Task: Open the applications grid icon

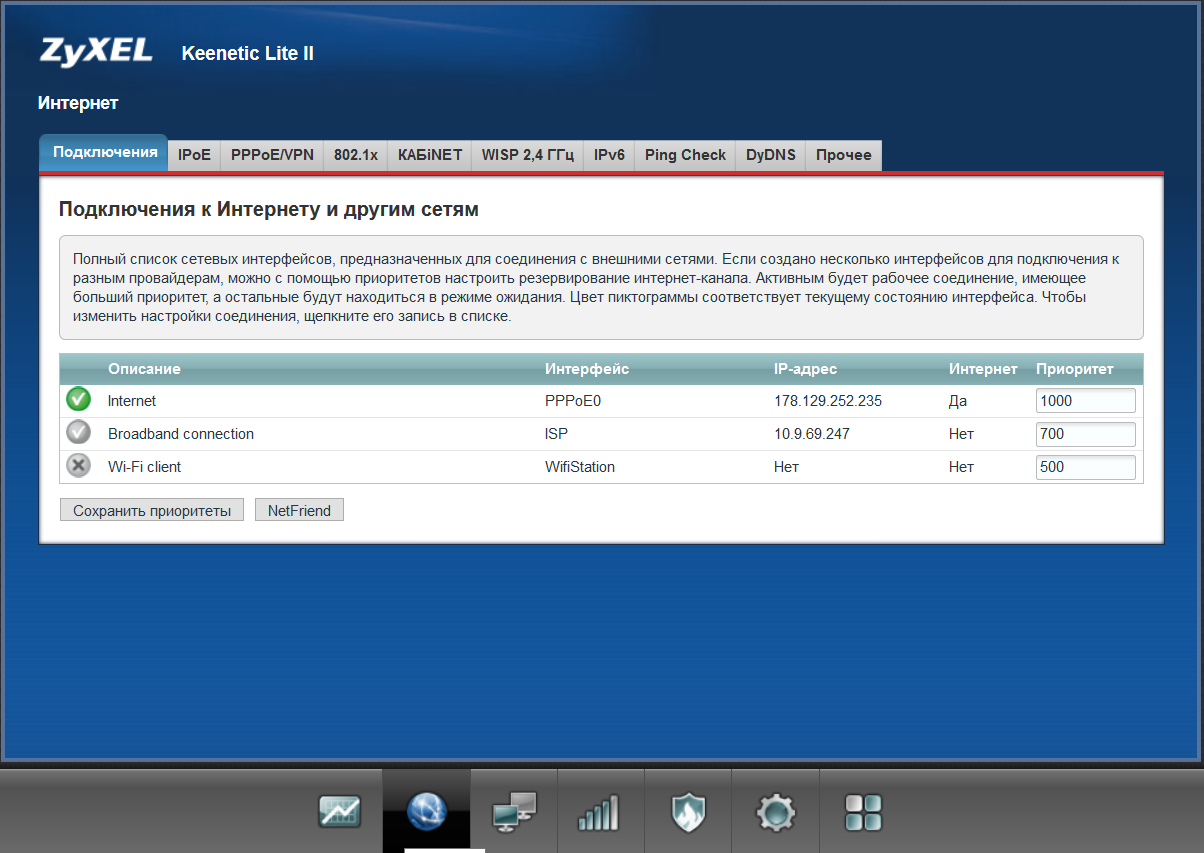Action: pos(863,812)
